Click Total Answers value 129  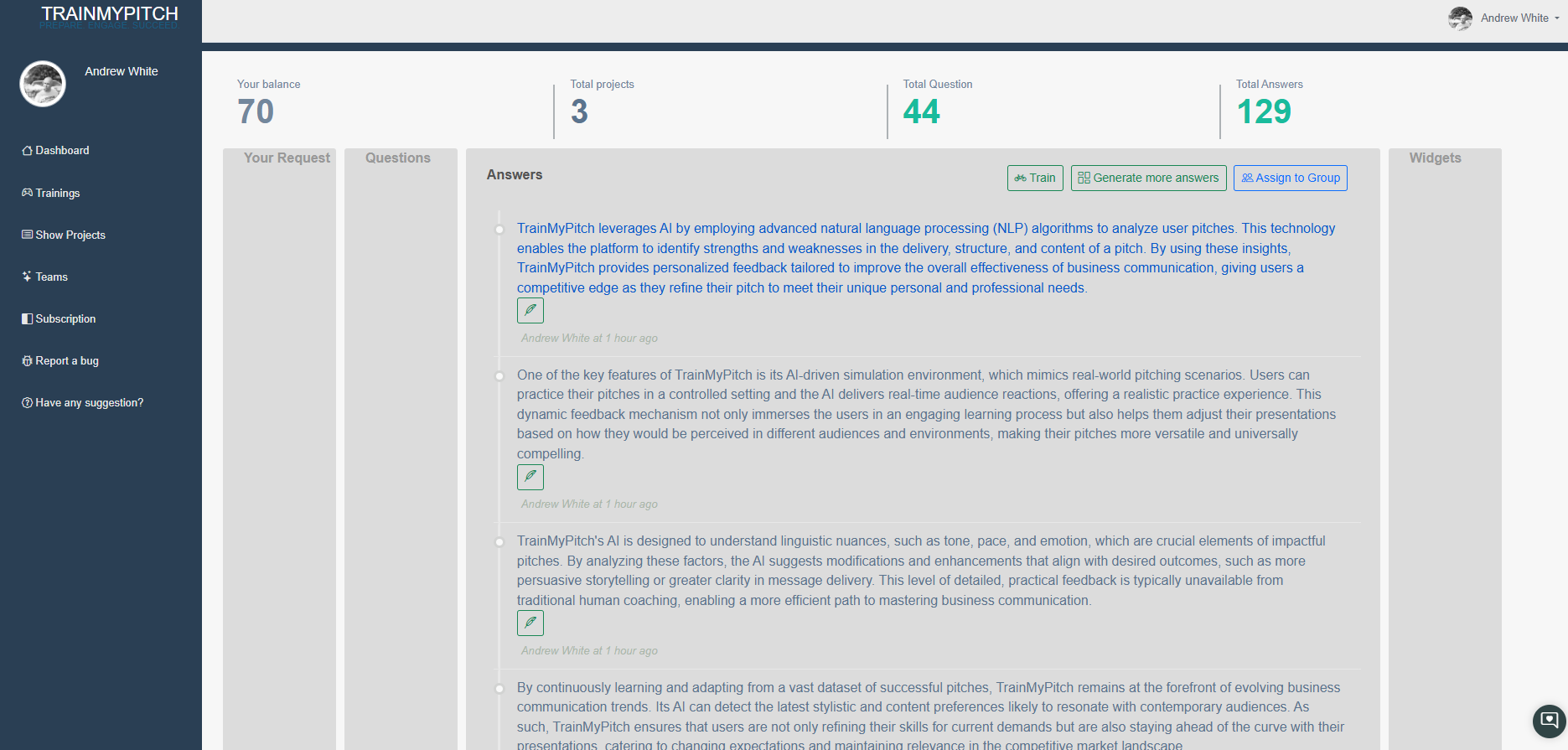point(1264,111)
